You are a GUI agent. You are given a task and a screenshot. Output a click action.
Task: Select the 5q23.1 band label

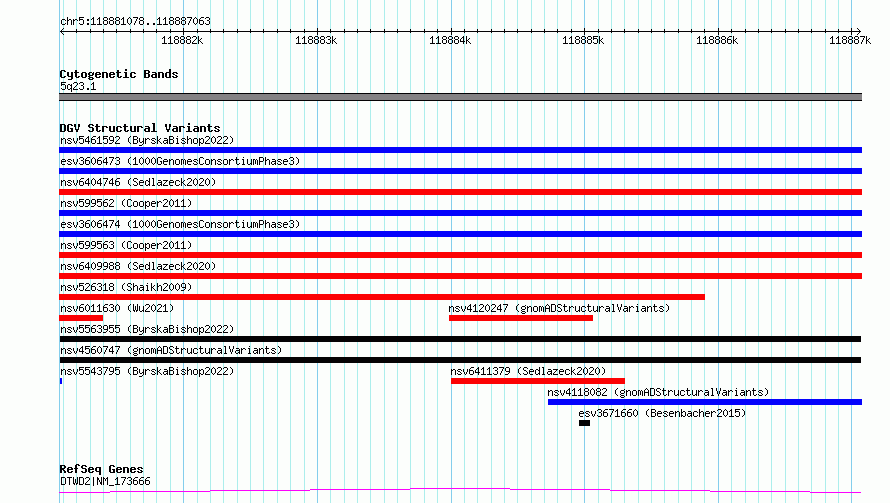pos(78,86)
